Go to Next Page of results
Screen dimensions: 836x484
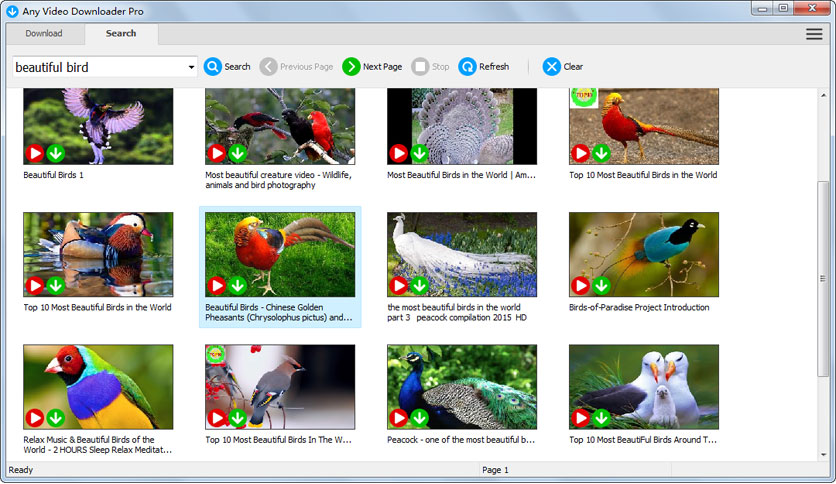[372, 67]
